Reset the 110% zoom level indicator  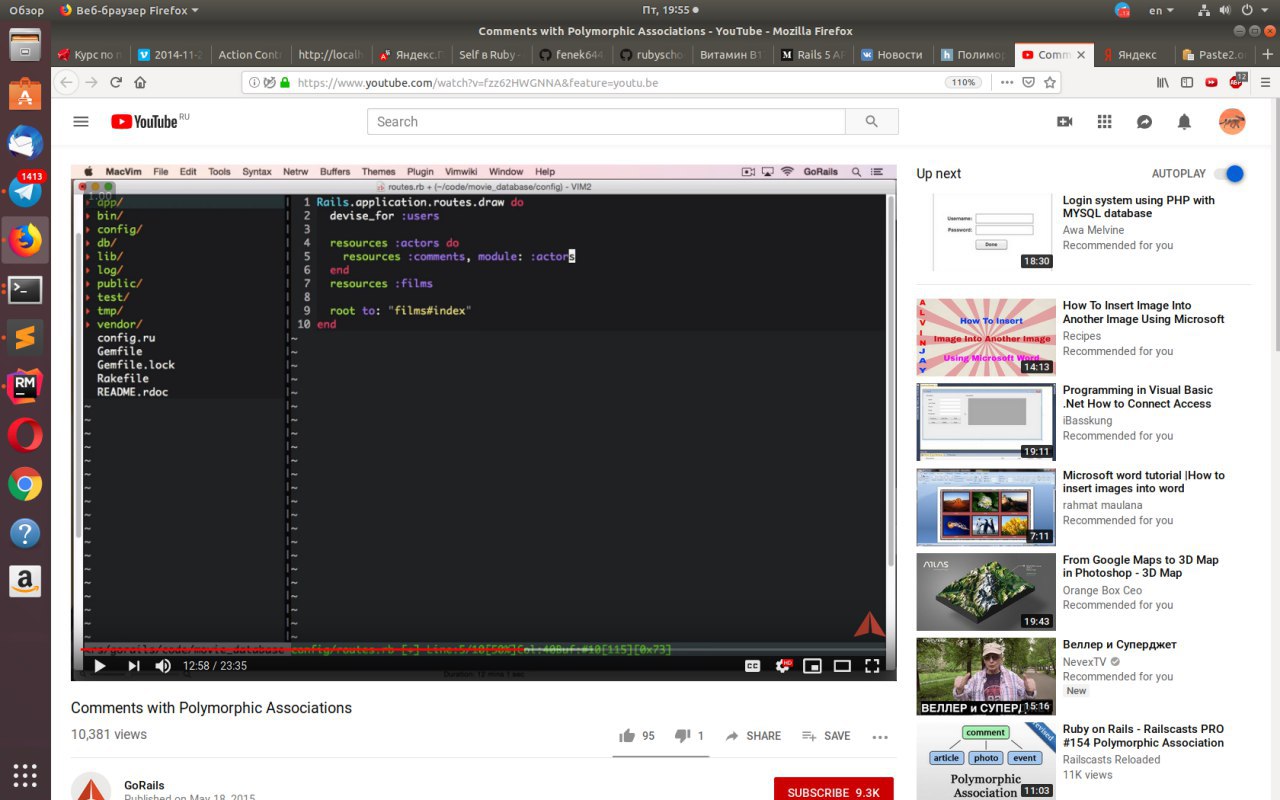[x=961, y=82]
